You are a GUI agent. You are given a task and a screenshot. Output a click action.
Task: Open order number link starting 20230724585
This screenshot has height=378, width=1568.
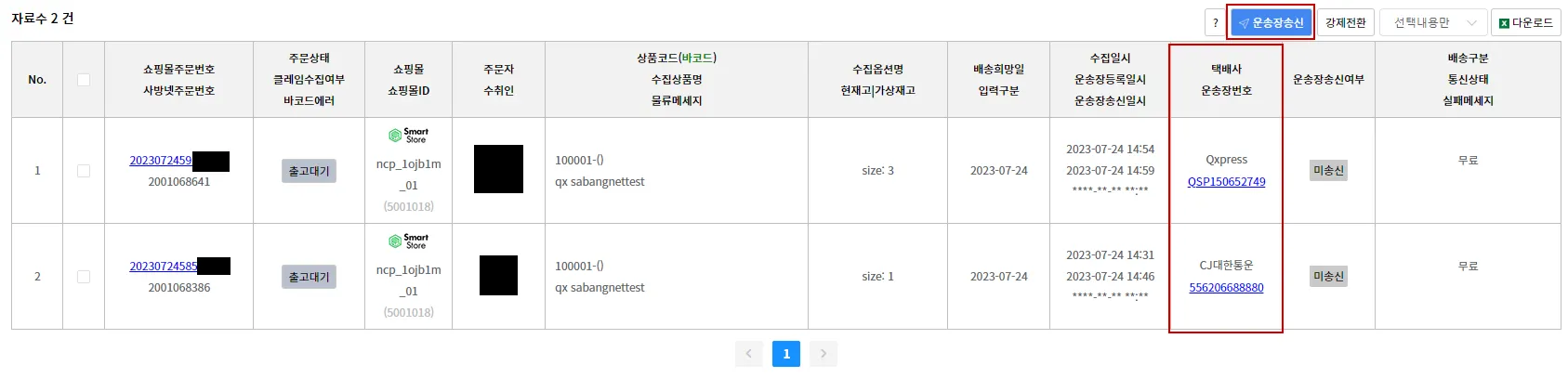tap(163, 267)
